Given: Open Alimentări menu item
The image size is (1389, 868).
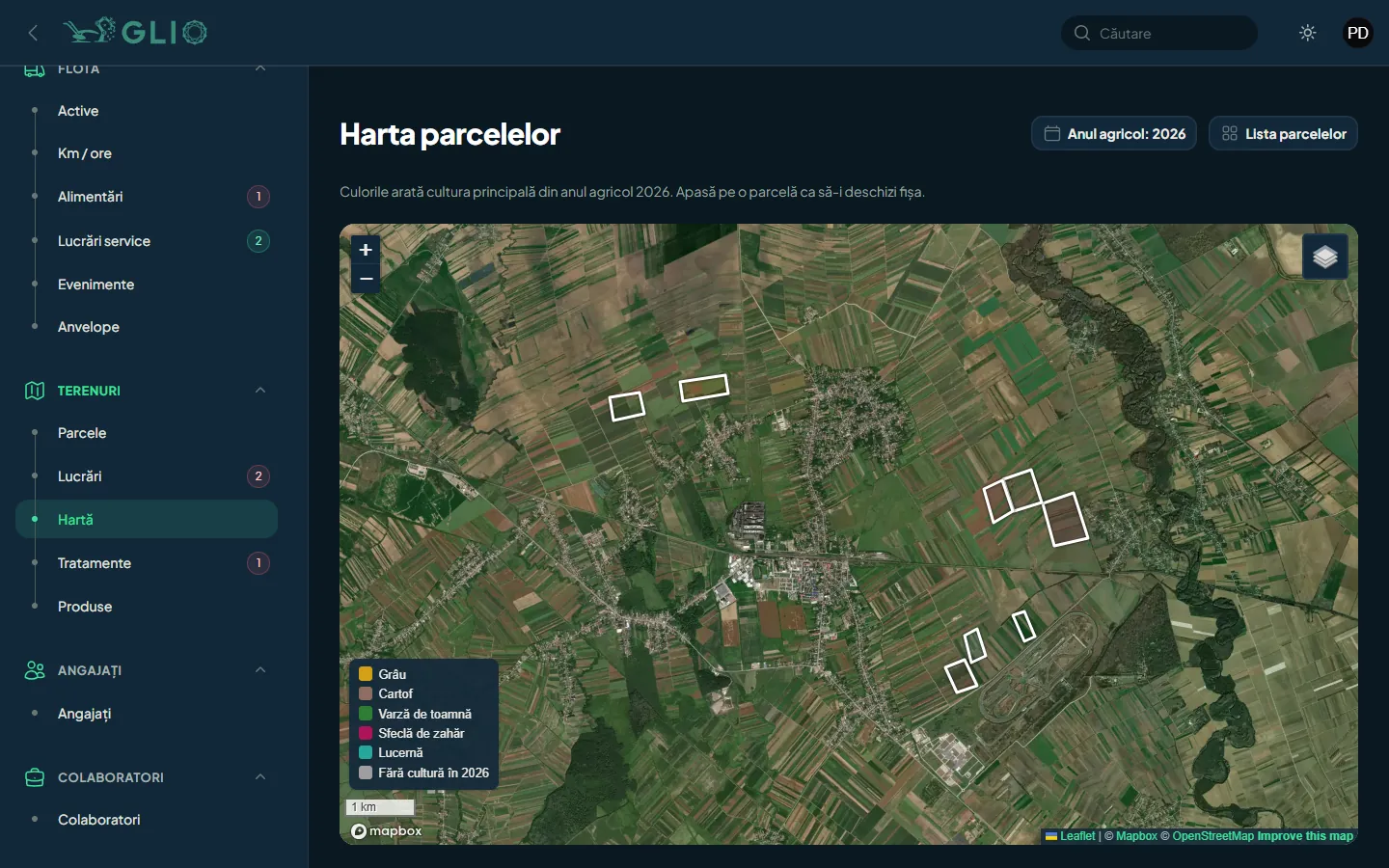Looking at the screenshot, I should pyautogui.click(x=147, y=197).
